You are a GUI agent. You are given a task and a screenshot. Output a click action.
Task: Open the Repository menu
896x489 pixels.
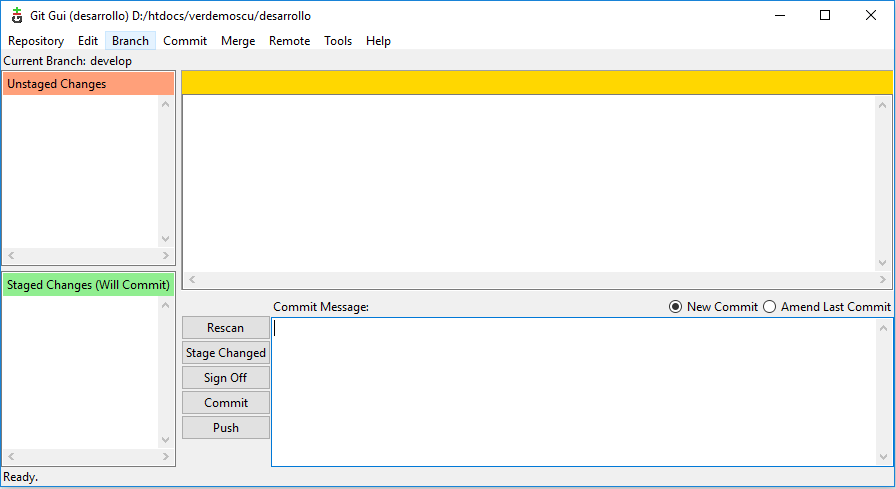pos(36,41)
